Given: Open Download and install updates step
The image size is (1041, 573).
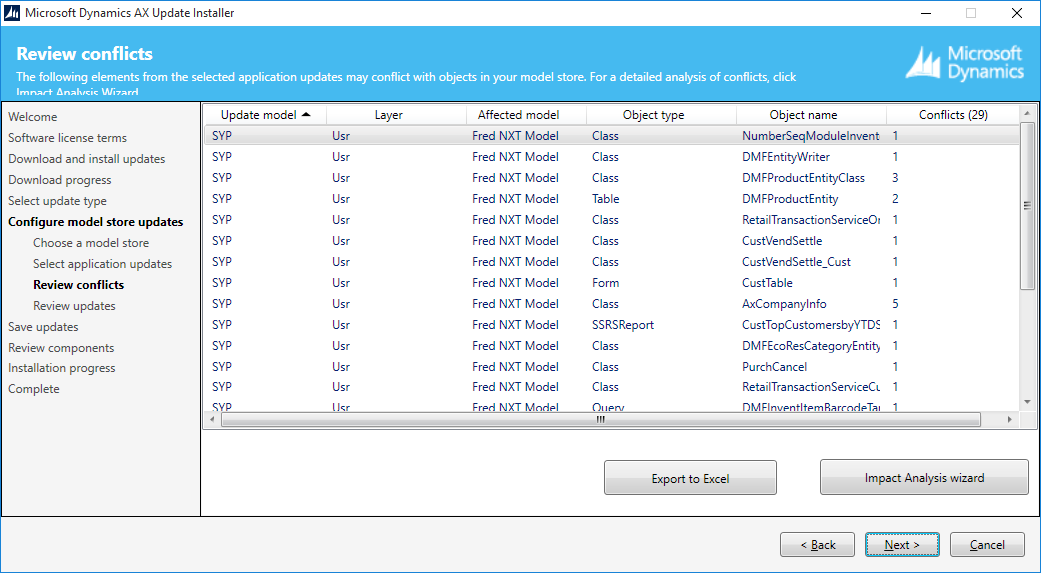Looking at the screenshot, I should [86, 159].
